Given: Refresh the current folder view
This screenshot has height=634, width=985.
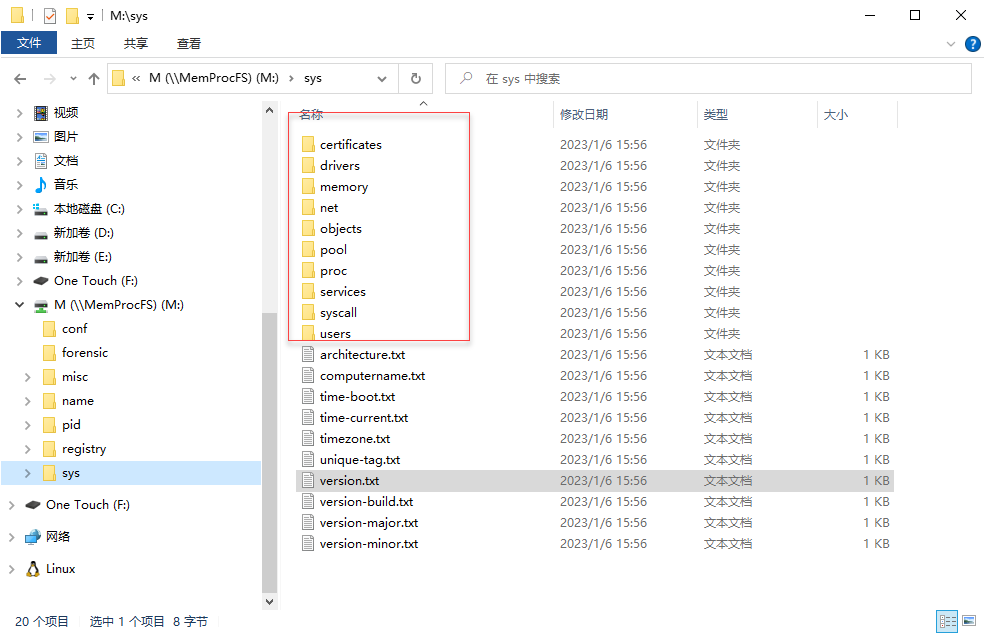Looking at the screenshot, I should (415, 79).
